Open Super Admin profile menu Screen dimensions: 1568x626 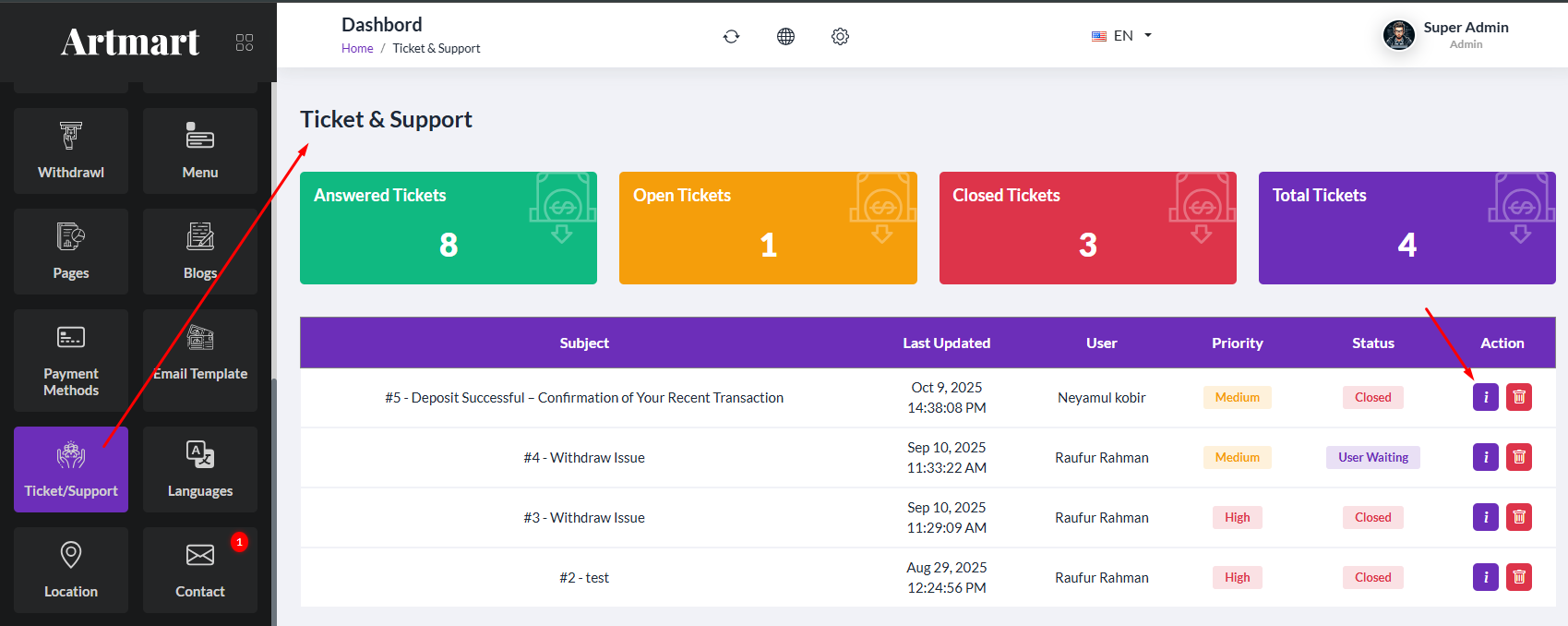(x=1446, y=35)
